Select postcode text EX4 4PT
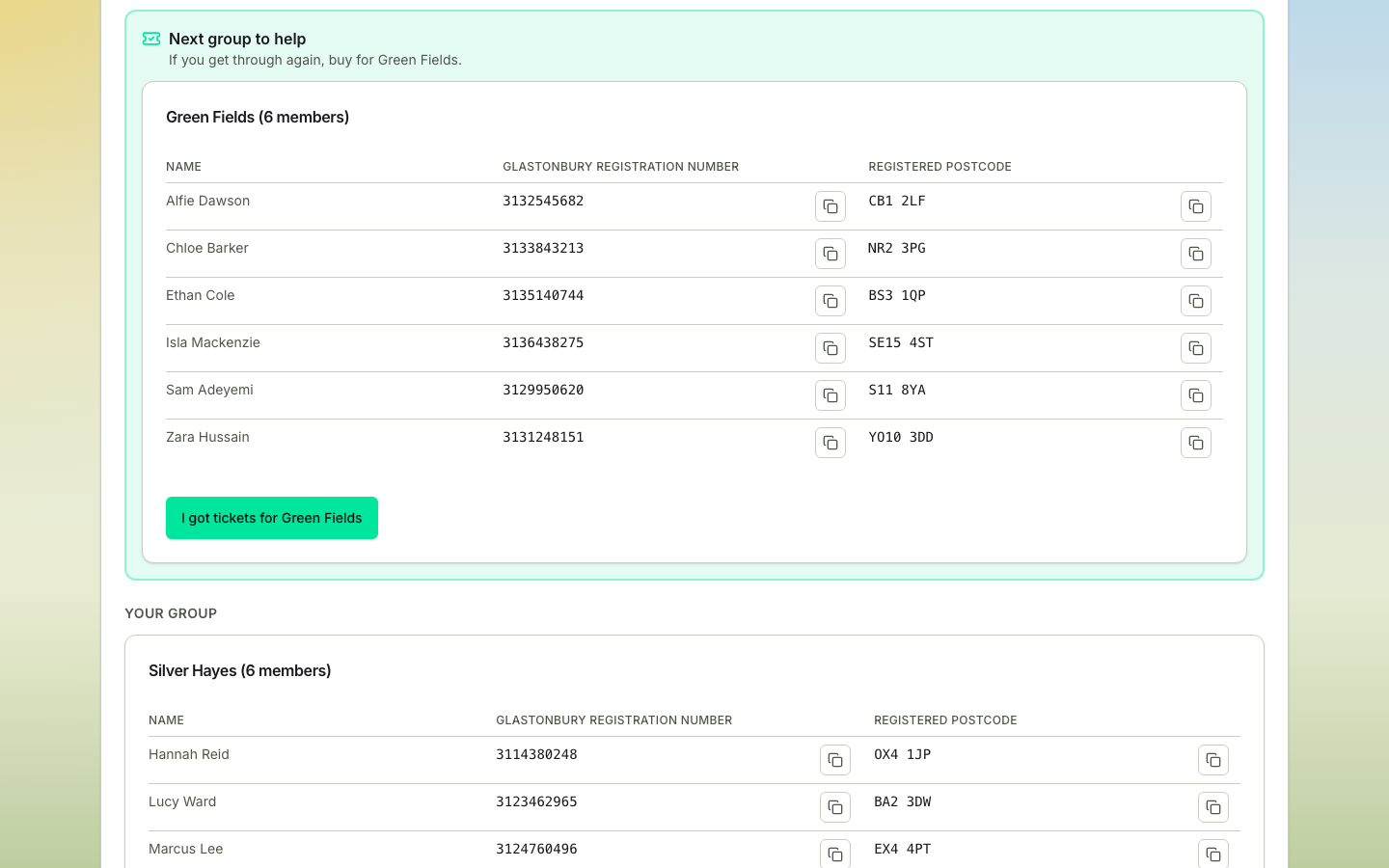Viewport: 1389px width, 868px height. click(x=903, y=849)
